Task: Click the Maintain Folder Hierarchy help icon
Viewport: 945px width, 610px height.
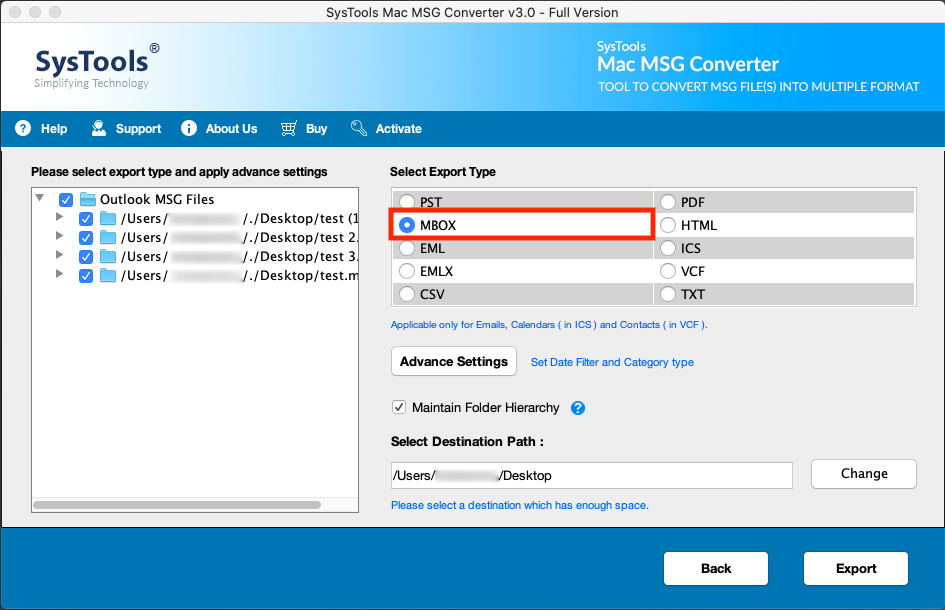Action: click(x=578, y=408)
